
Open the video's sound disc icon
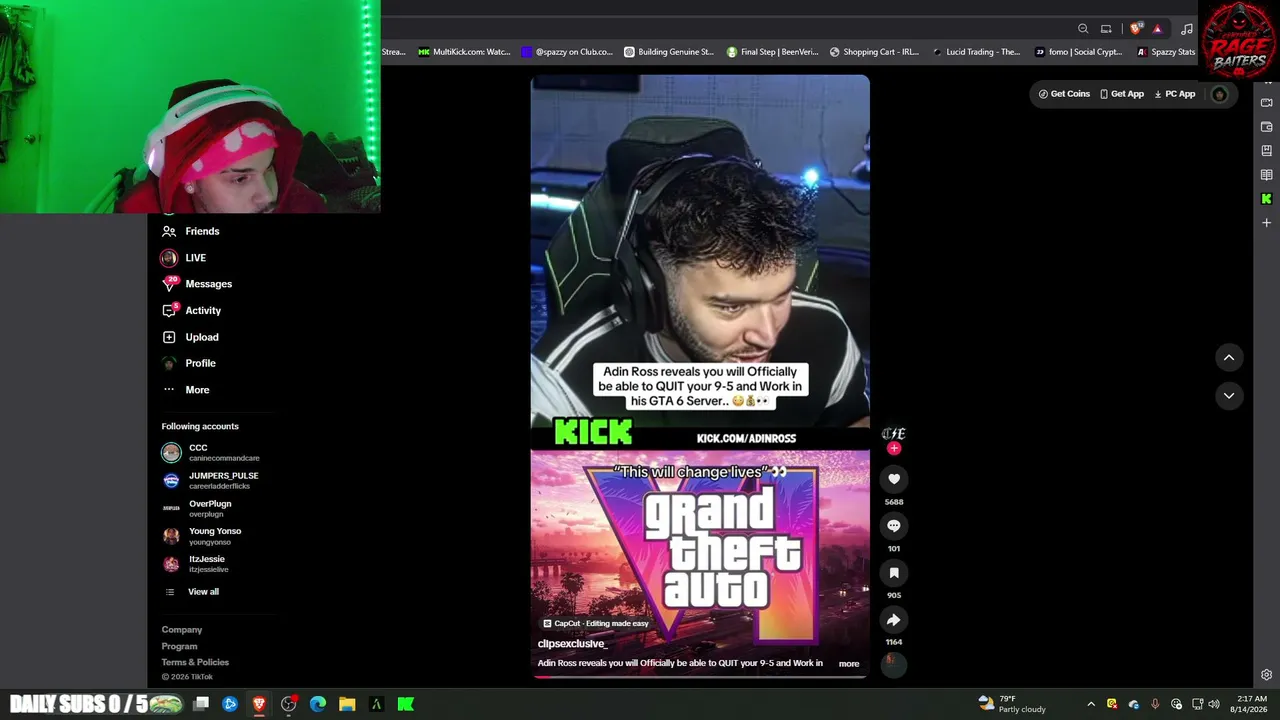(x=894, y=663)
